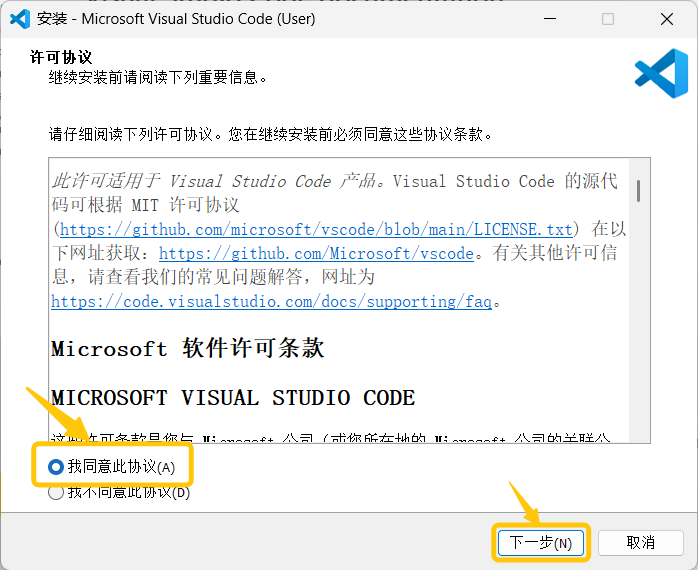The image size is (698, 570).
Task: Follow the github.com/Microsoft/vscode link
Action: (316, 254)
